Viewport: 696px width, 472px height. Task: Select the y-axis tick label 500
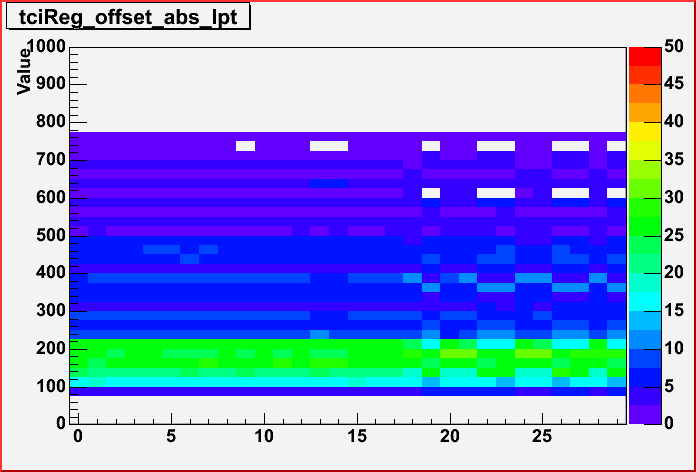tap(50, 235)
